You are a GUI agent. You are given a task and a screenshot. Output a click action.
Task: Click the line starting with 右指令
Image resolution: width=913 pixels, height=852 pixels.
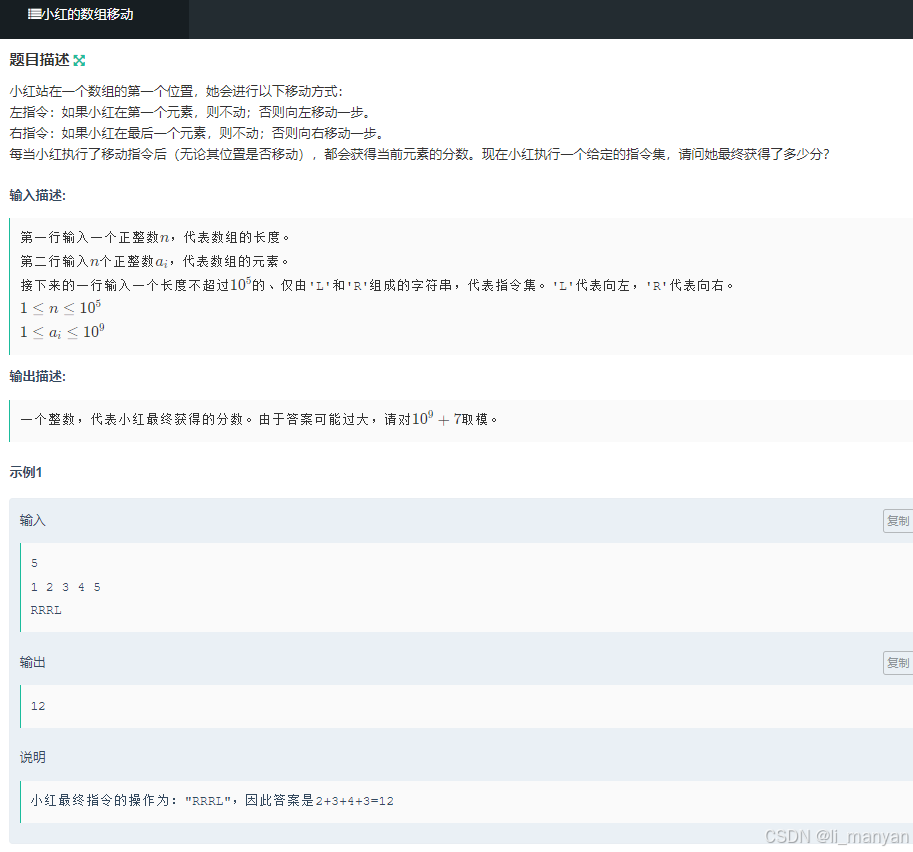click(197, 133)
